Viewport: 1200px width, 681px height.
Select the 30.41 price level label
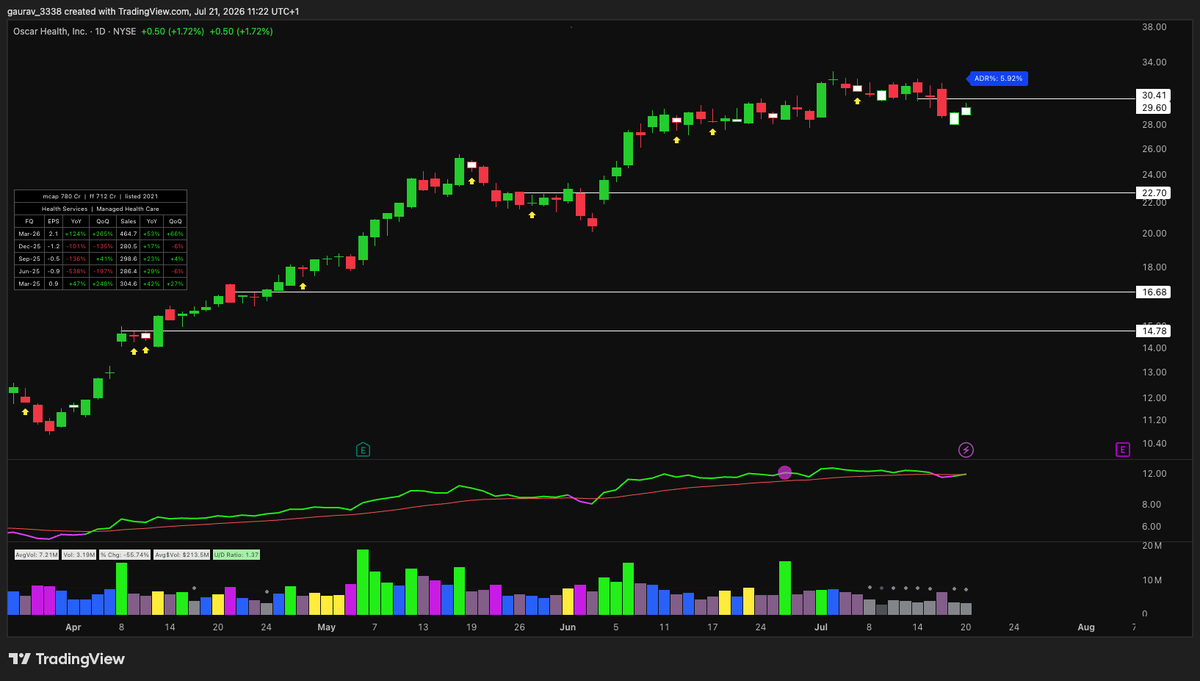1153,95
